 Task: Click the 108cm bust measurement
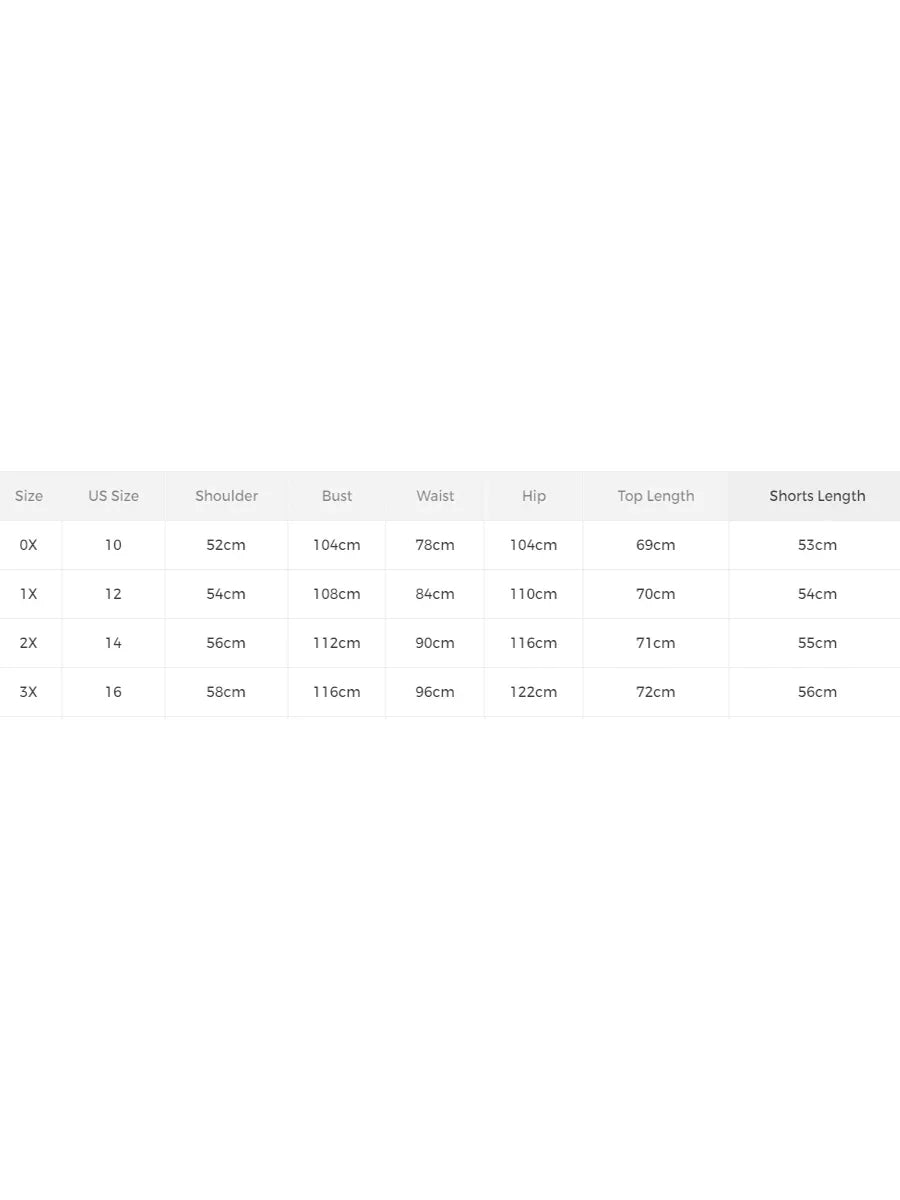click(x=337, y=594)
